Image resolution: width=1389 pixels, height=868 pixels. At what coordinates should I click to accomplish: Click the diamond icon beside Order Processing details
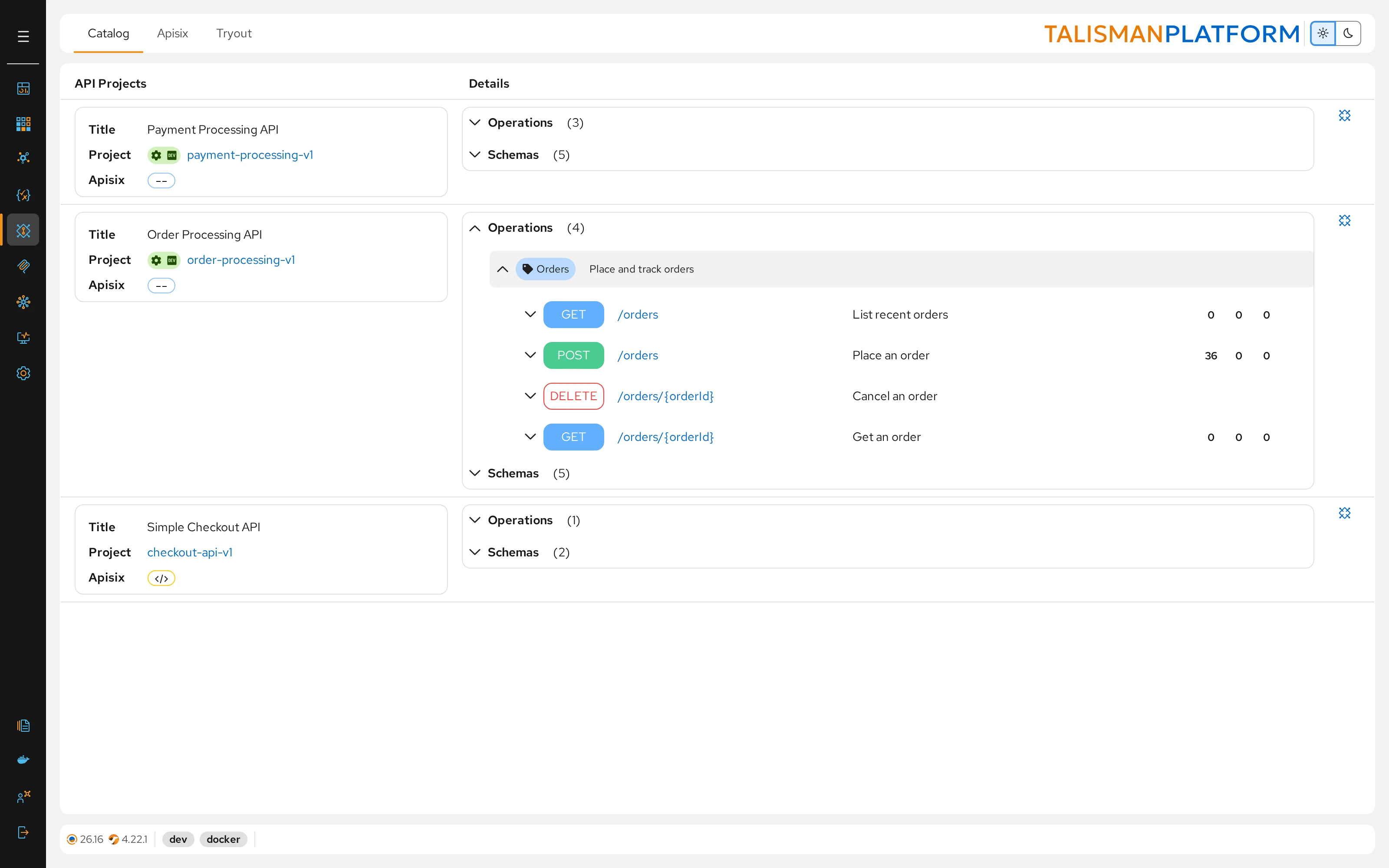(1344, 220)
